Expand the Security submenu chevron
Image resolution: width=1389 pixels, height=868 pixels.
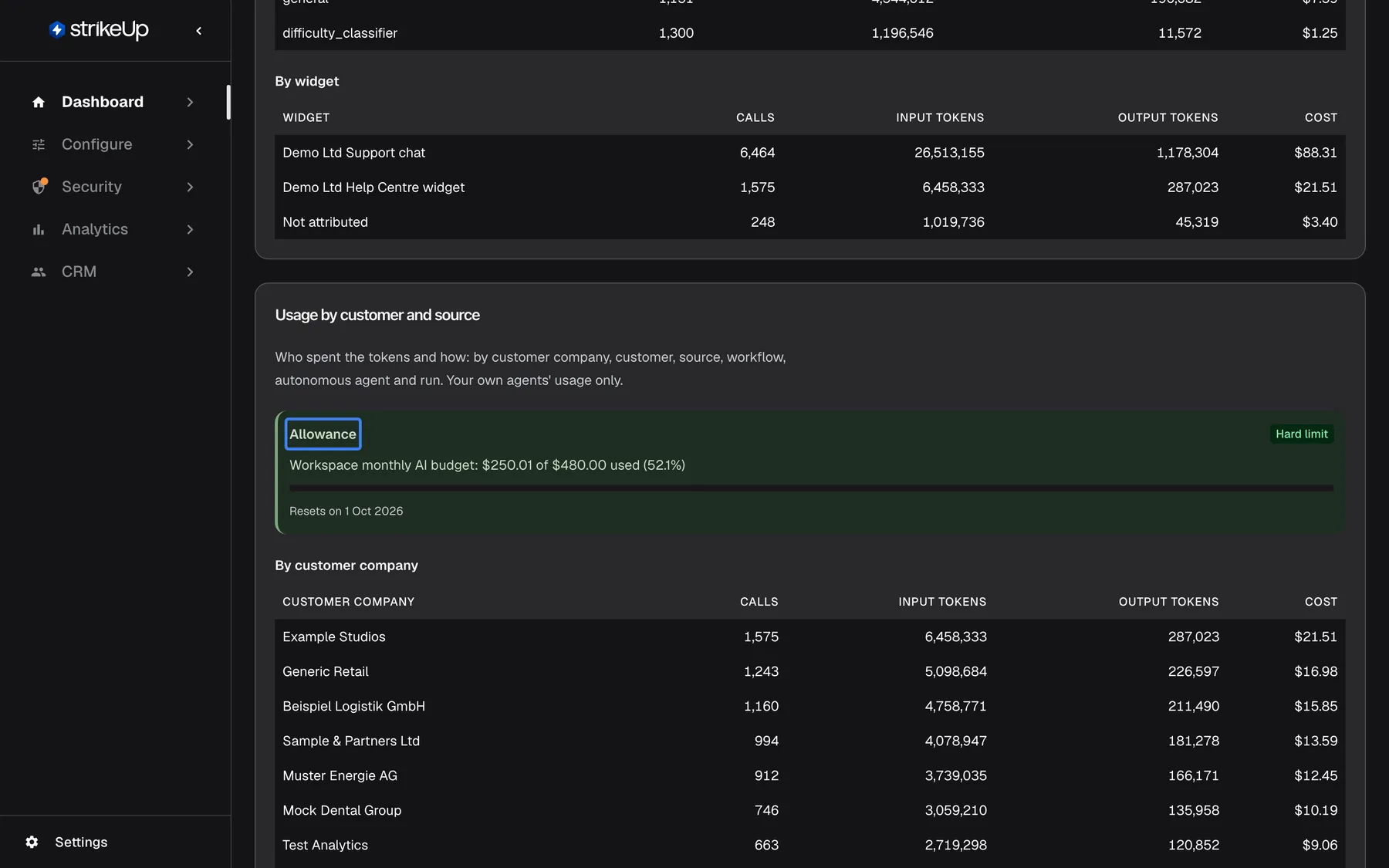pyautogui.click(x=190, y=187)
